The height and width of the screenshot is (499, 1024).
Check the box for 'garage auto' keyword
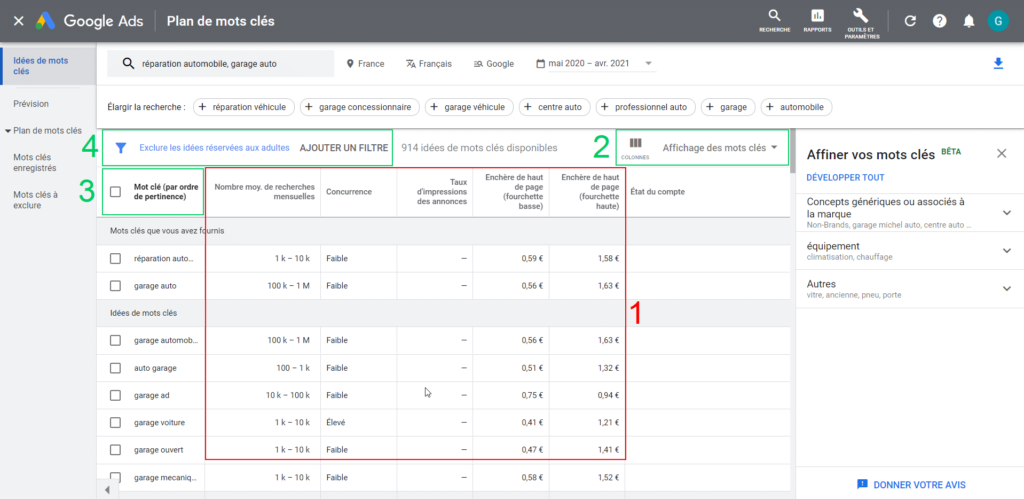(116, 285)
